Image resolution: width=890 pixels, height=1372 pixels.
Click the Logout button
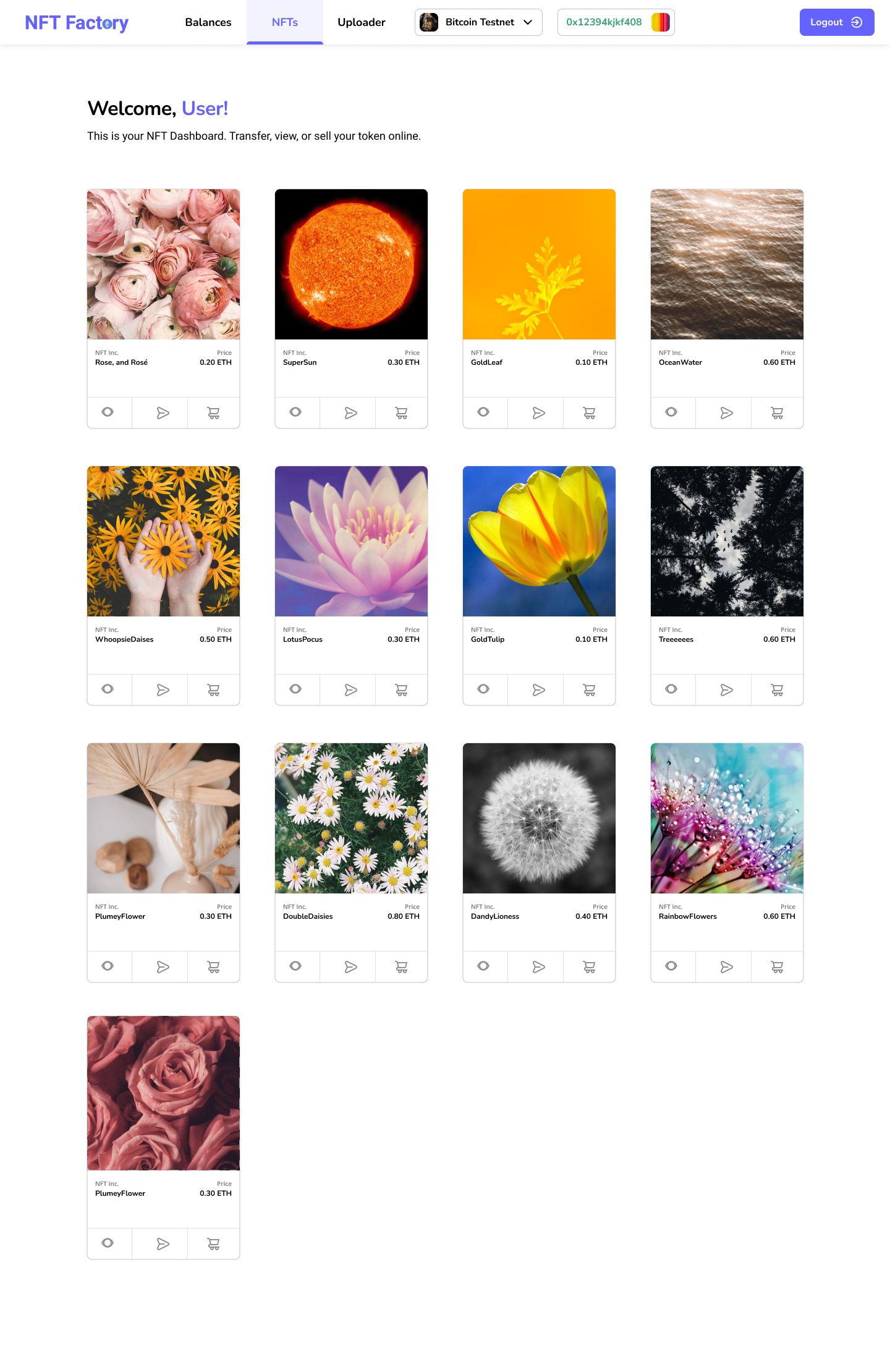836,22
